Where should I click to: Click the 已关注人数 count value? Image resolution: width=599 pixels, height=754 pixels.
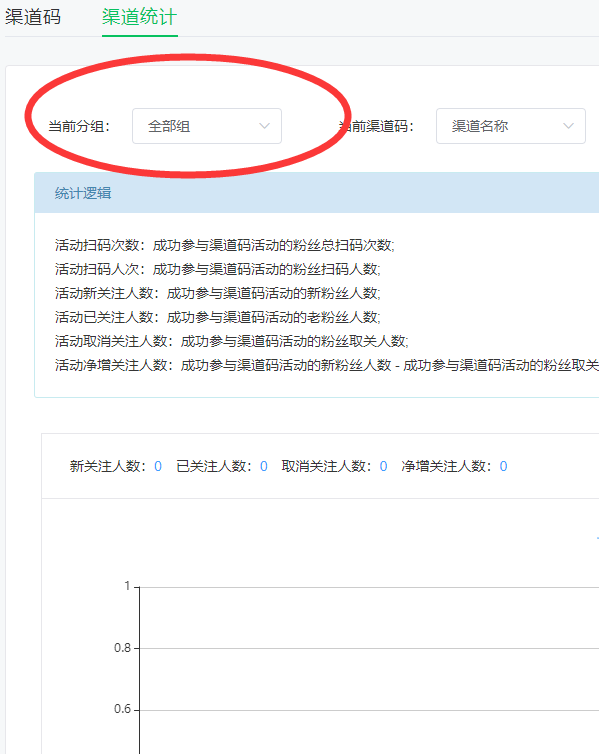(263, 466)
